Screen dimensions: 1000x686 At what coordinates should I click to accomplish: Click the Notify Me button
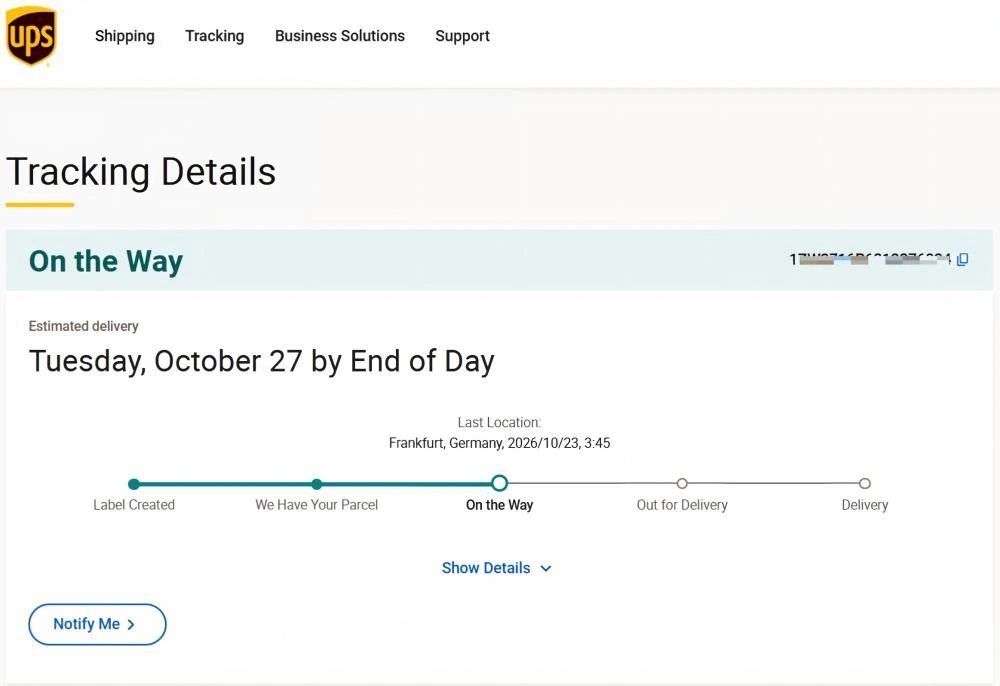pyautogui.click(x=97, y=624)
